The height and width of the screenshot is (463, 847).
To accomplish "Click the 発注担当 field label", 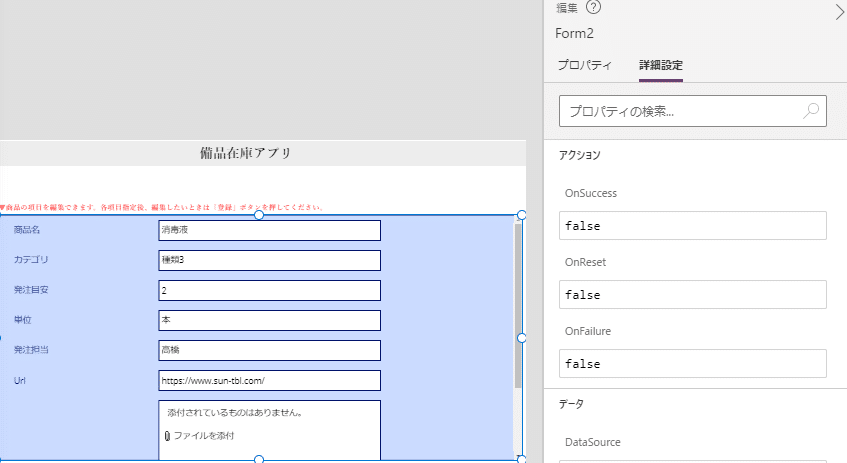I will coord(31,350).
